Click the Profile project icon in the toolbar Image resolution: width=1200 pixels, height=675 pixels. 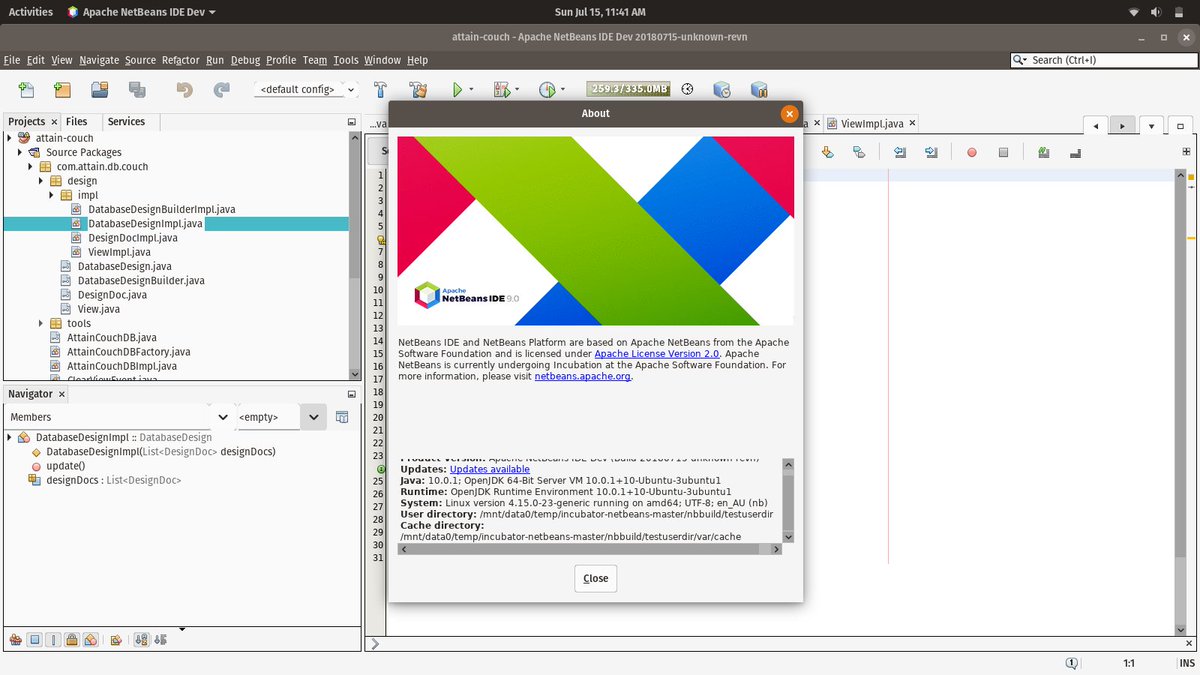point(548,88)
